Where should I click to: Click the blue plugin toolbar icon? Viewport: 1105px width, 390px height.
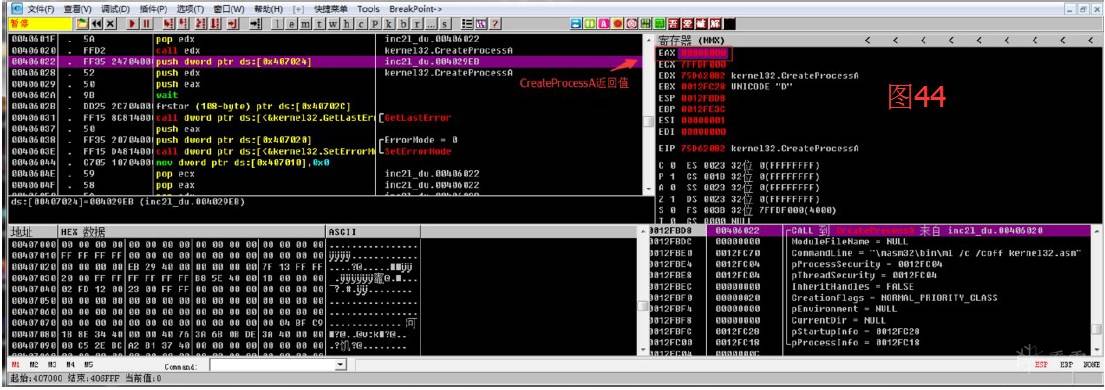click(576, 23)
